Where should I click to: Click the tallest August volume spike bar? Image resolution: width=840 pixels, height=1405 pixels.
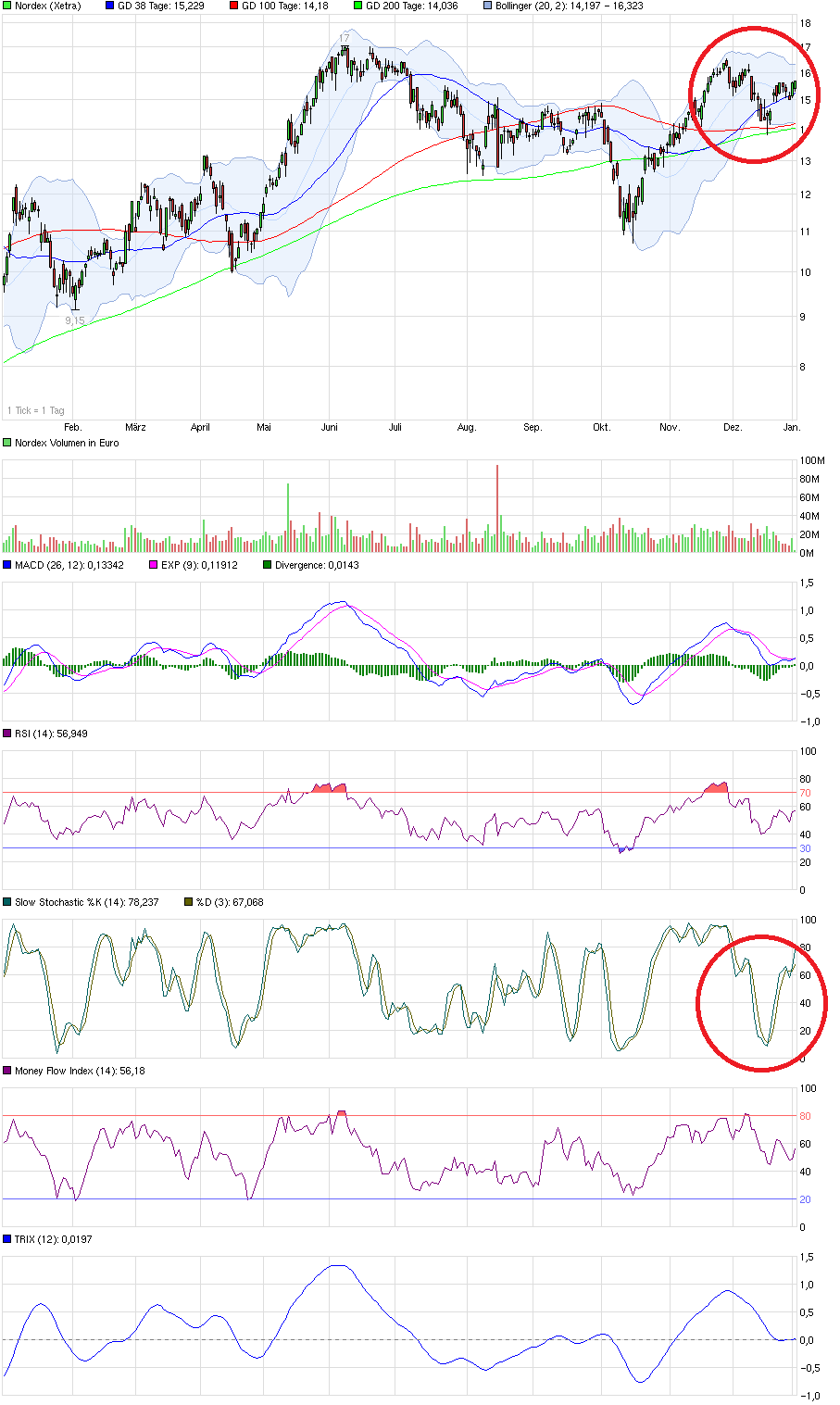point(497,508)
